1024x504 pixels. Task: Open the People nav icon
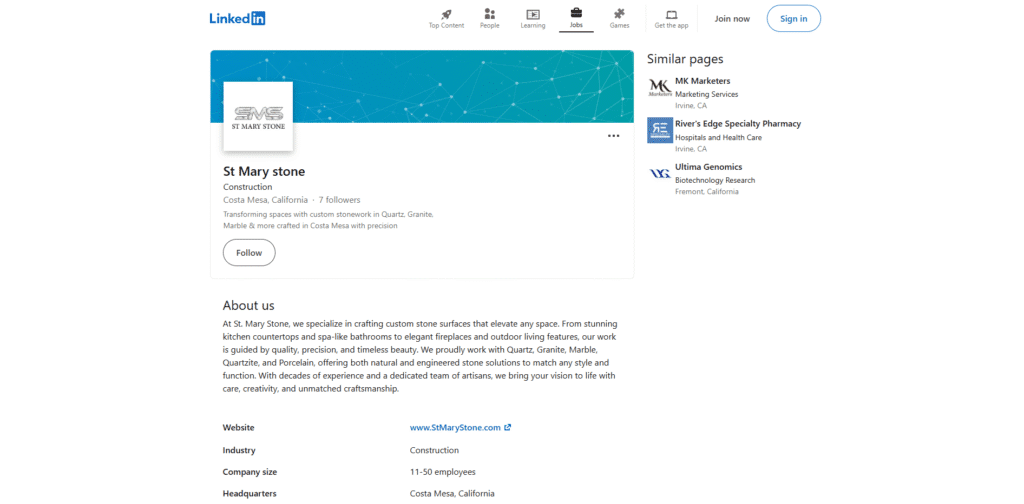click(x=489, y=14)
